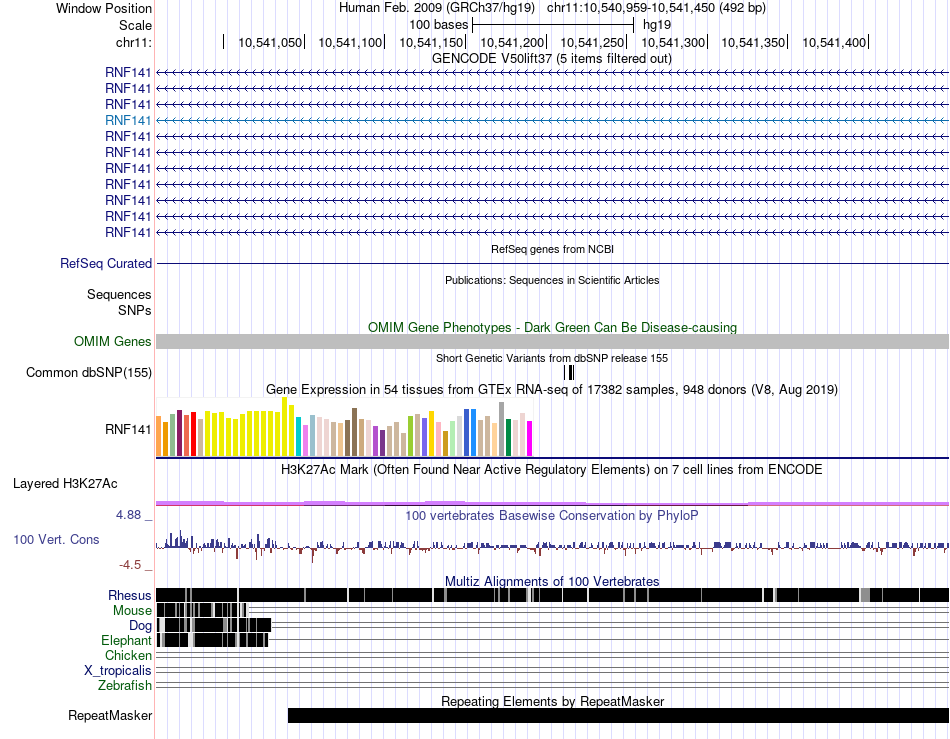Click the Dog alignment block

(214, 625)
